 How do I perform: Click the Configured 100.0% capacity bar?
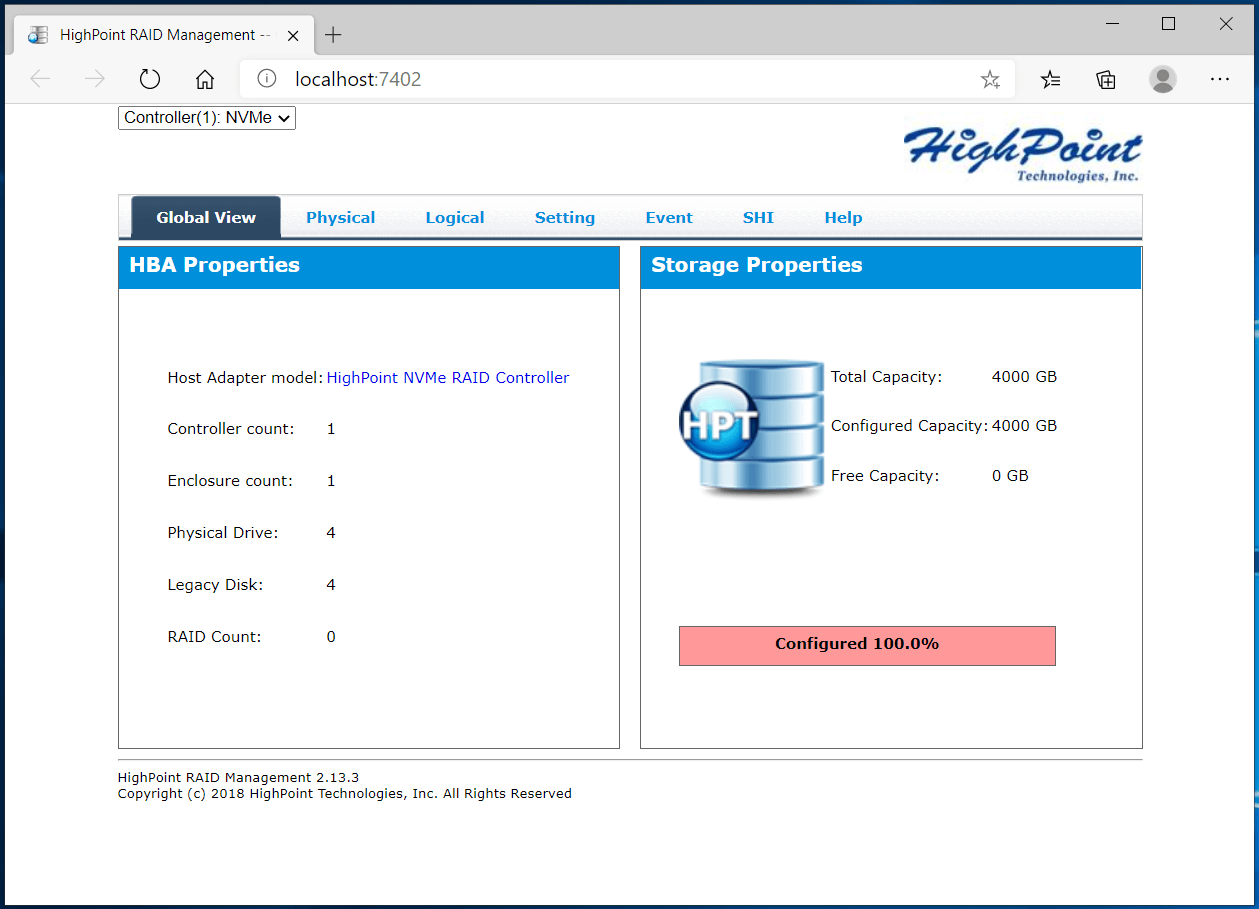867,645
